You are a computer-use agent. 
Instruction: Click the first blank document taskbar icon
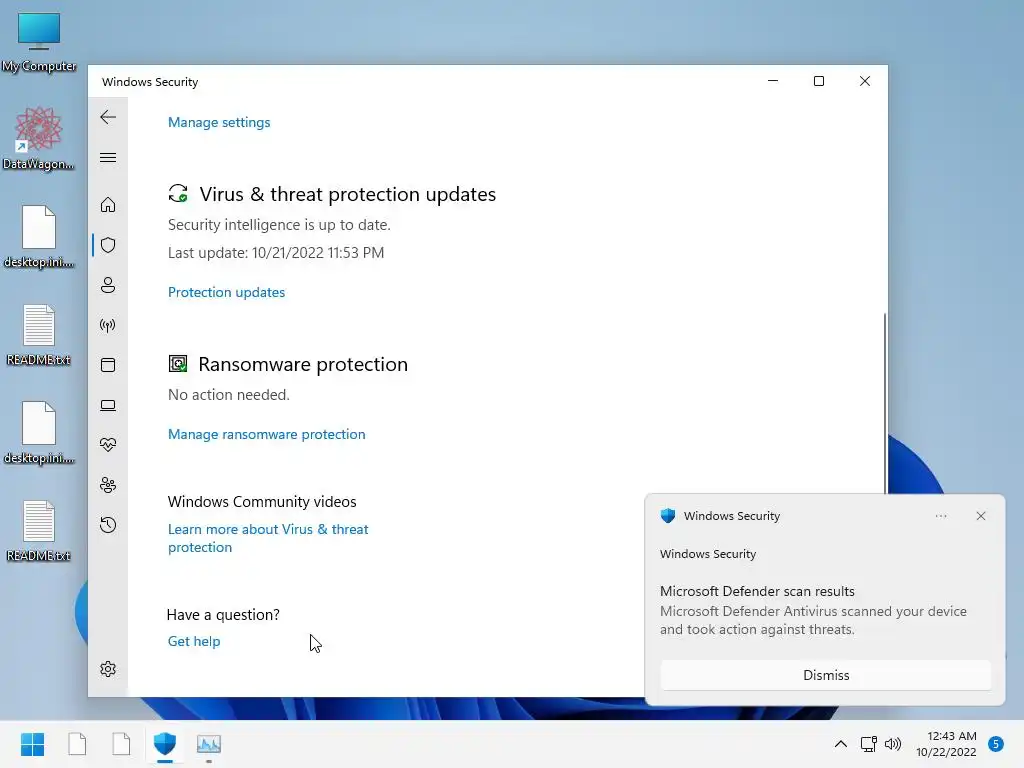tap(77, 744)
